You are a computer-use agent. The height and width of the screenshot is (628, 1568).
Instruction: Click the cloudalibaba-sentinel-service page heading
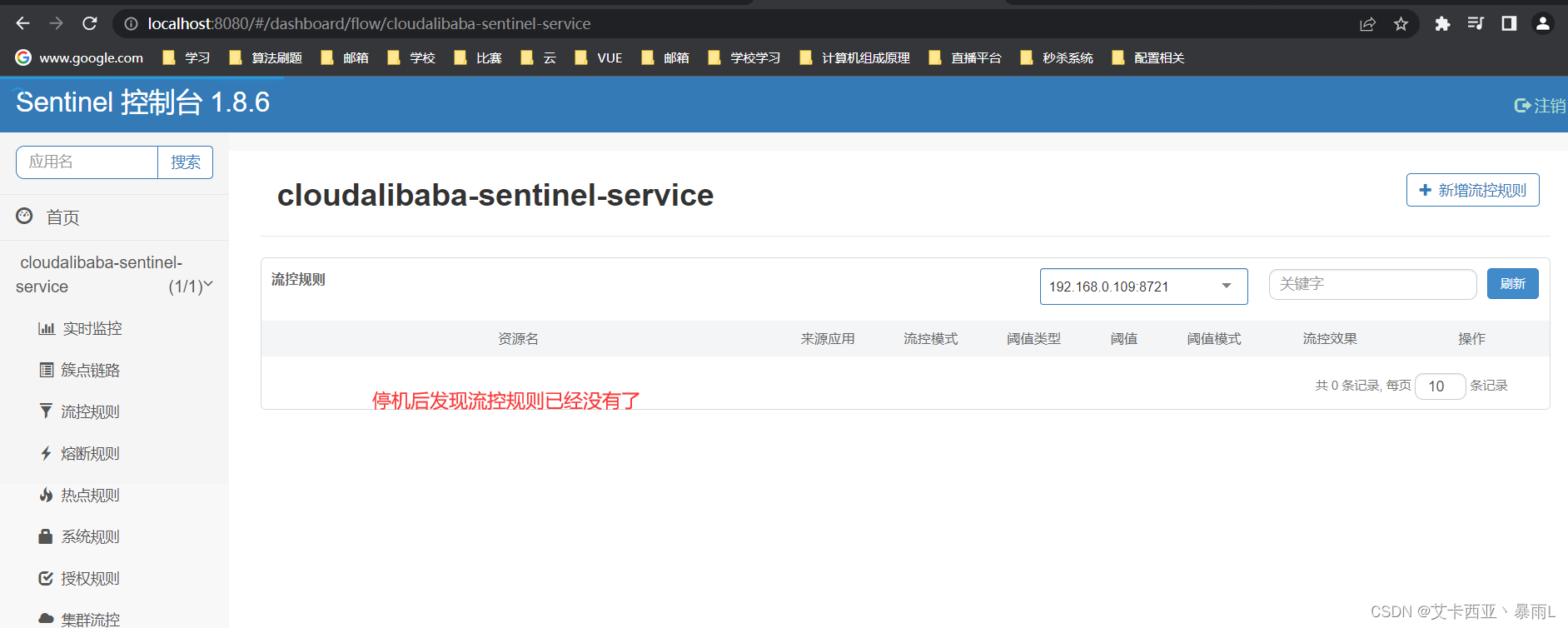(495, 195)
